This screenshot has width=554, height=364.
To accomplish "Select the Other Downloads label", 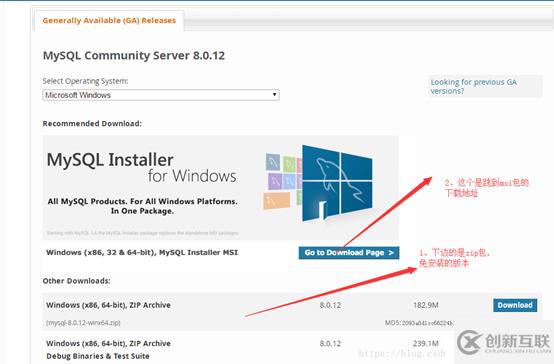I will coord(76,281).
